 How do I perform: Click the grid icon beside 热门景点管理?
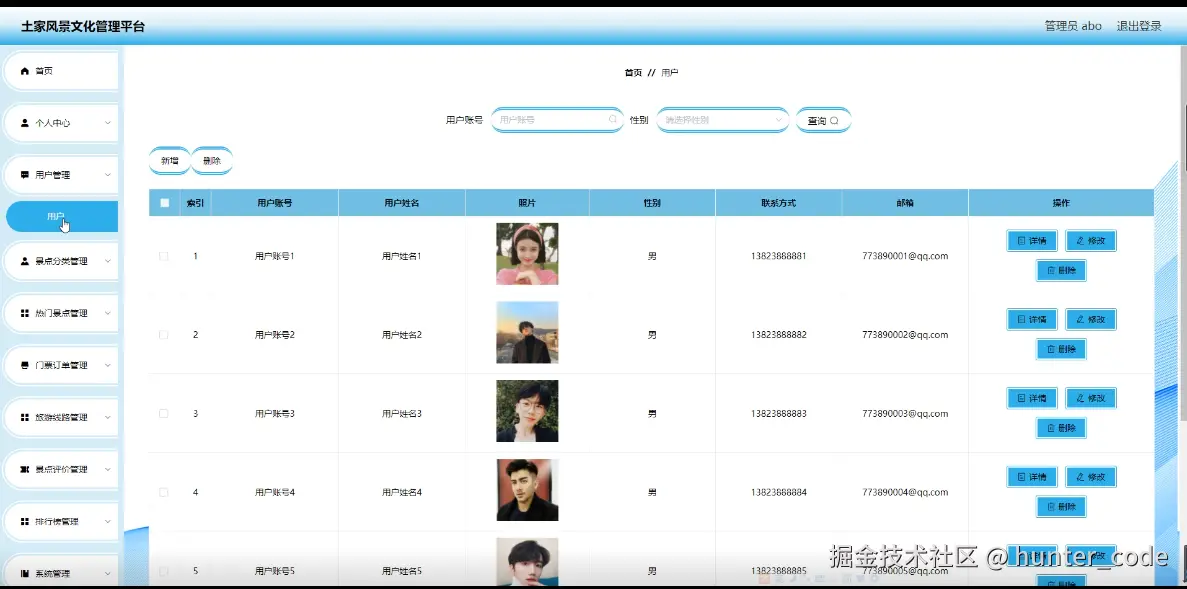tap(25, 313)
